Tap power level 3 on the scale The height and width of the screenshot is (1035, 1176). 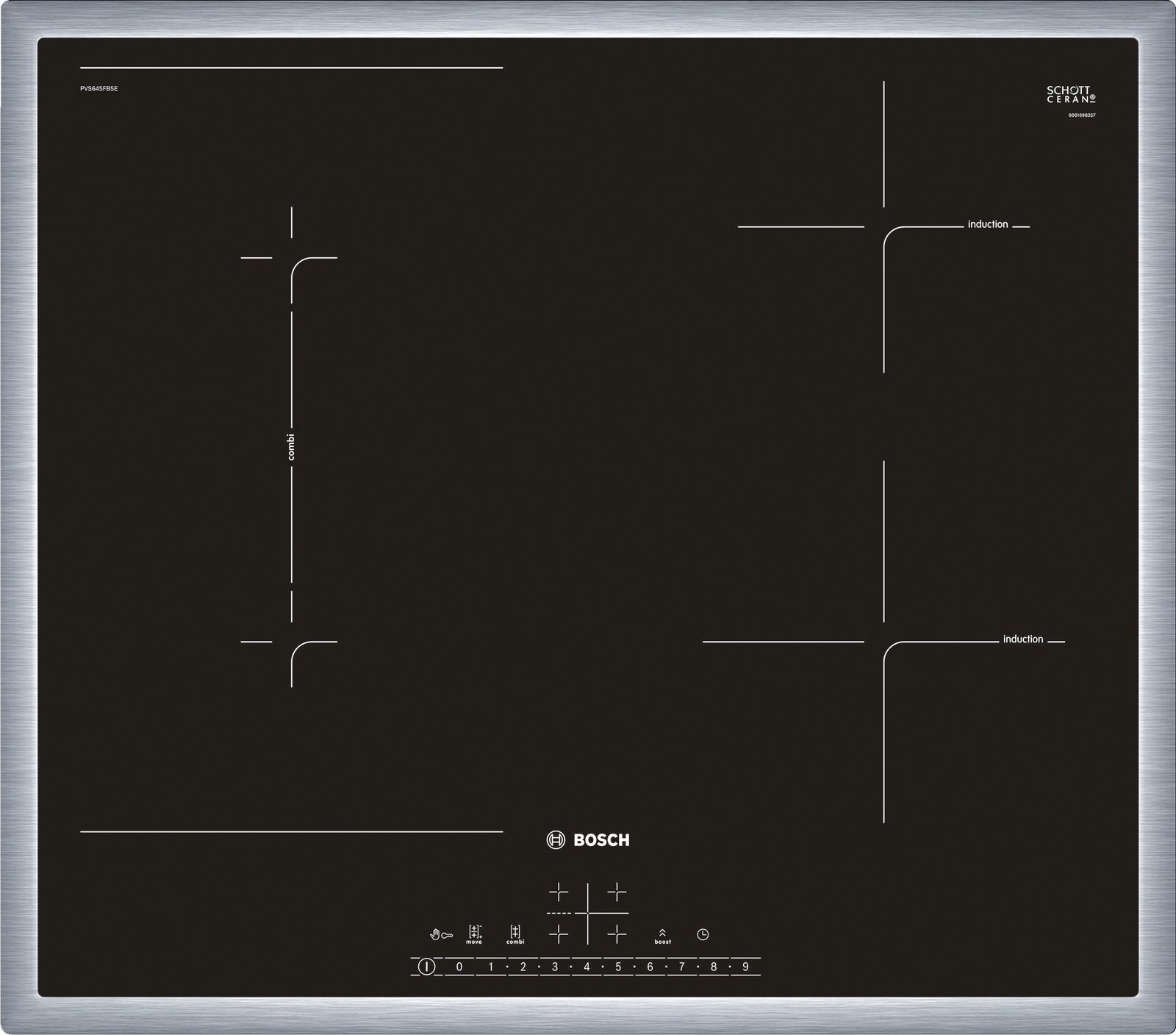[555, 967]
